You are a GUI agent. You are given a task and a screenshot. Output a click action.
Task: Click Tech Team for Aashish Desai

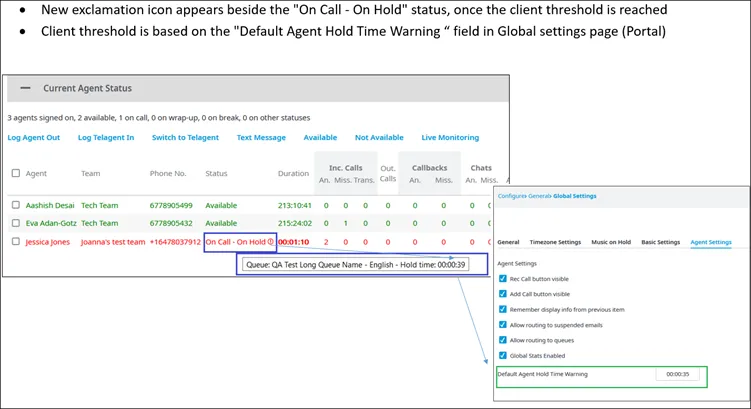pyautogui.click(x=100, y=205)
